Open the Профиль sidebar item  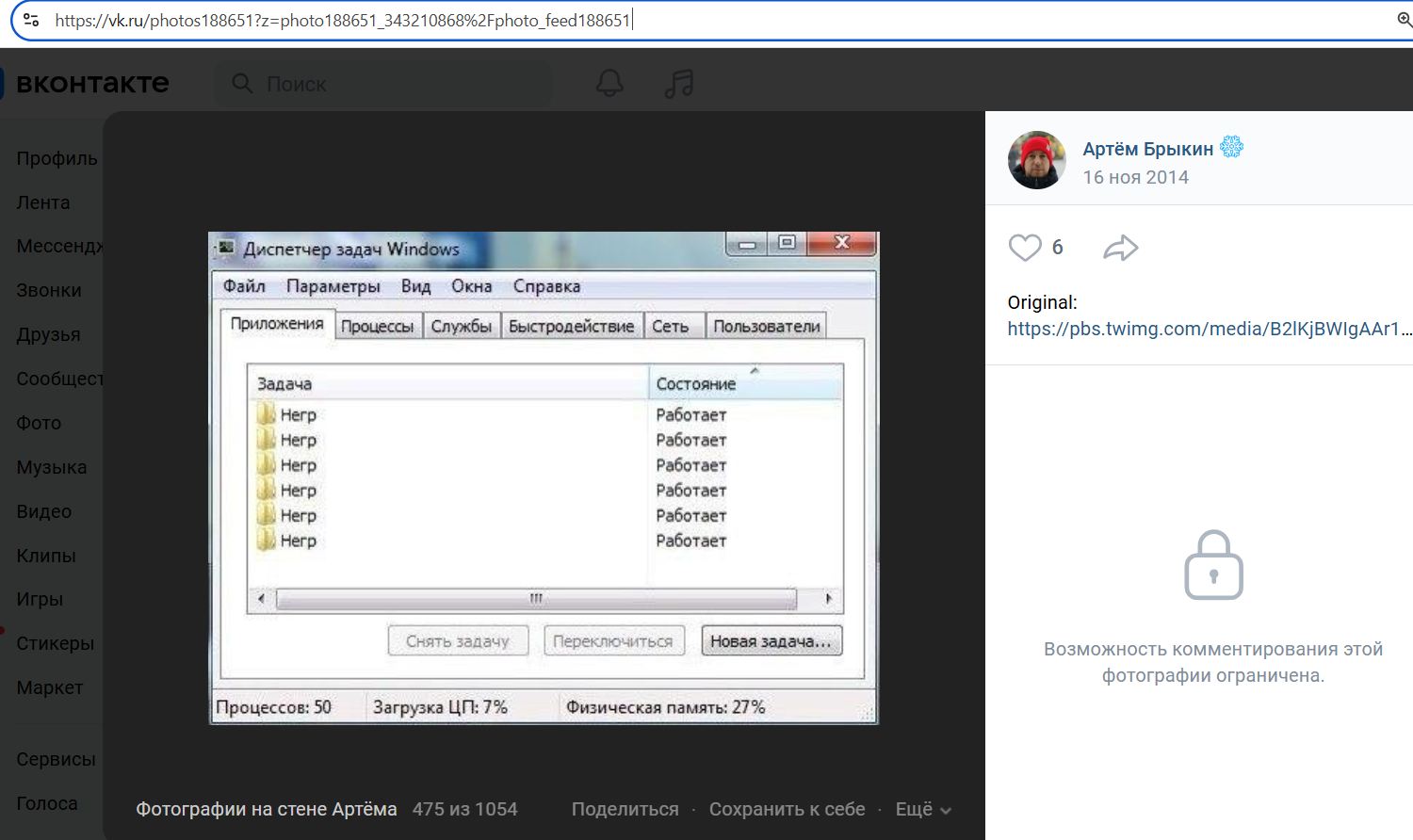57,158
